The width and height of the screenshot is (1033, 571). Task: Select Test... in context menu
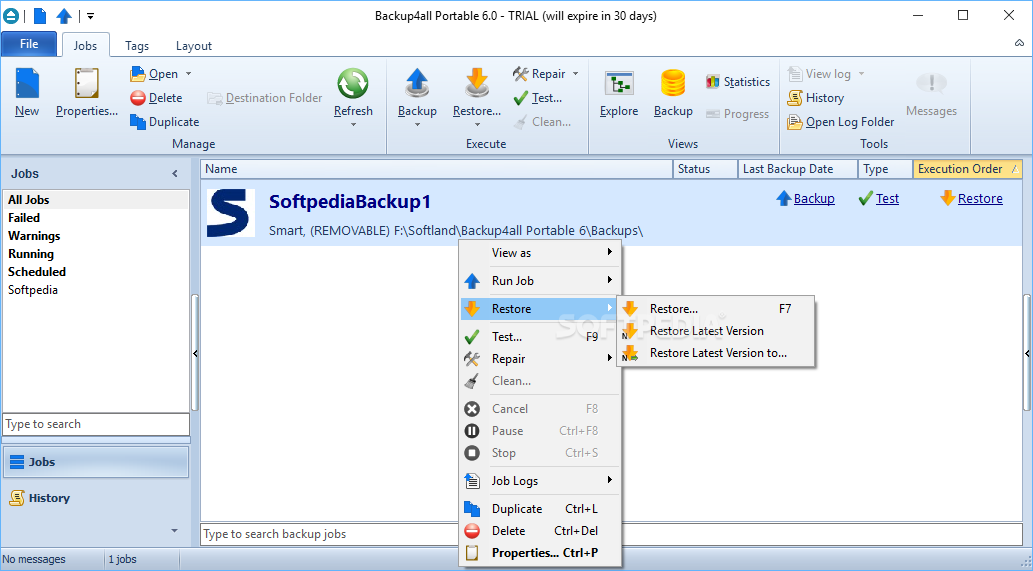540,337
